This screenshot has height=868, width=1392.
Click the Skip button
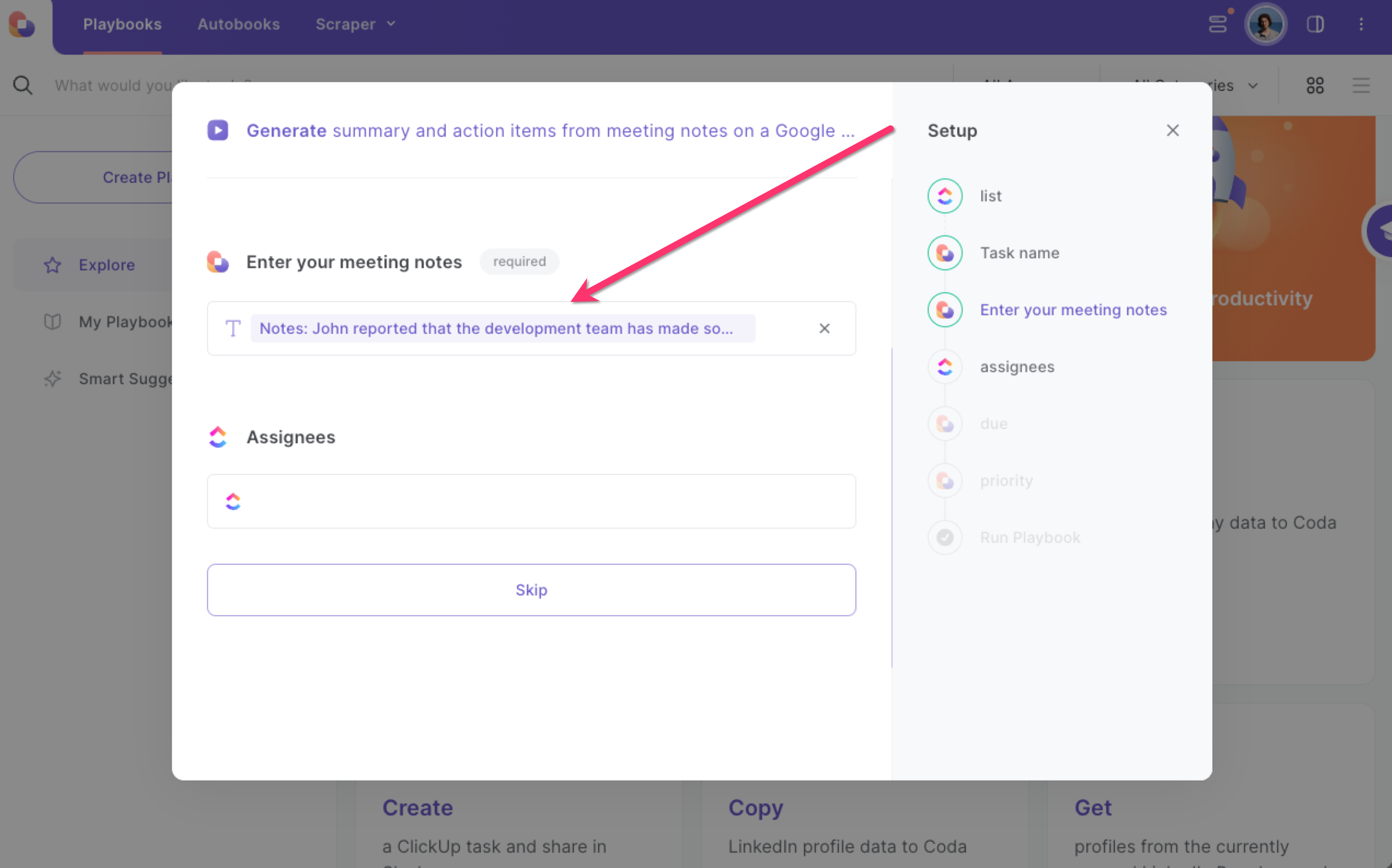pos(531,589)
